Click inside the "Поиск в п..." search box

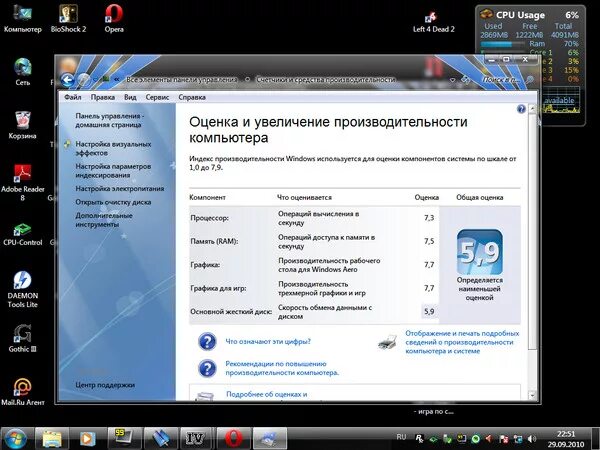(x=501, y=80)
